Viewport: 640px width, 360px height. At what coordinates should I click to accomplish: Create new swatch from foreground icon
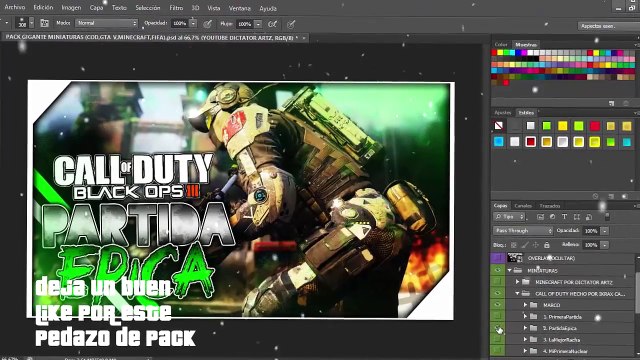(611, 103)
